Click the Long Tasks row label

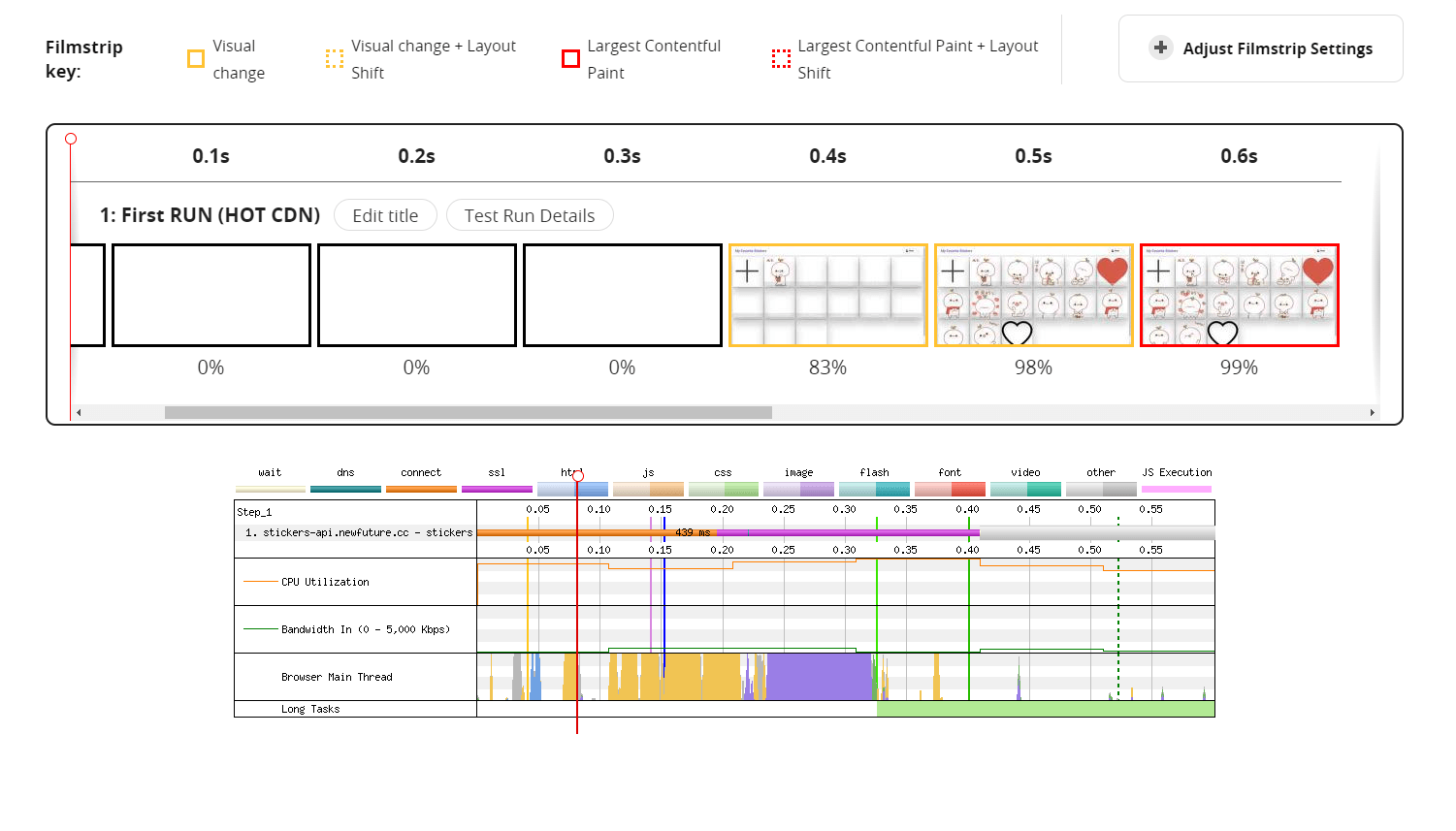pyautogui.click(x=310, y=709)
